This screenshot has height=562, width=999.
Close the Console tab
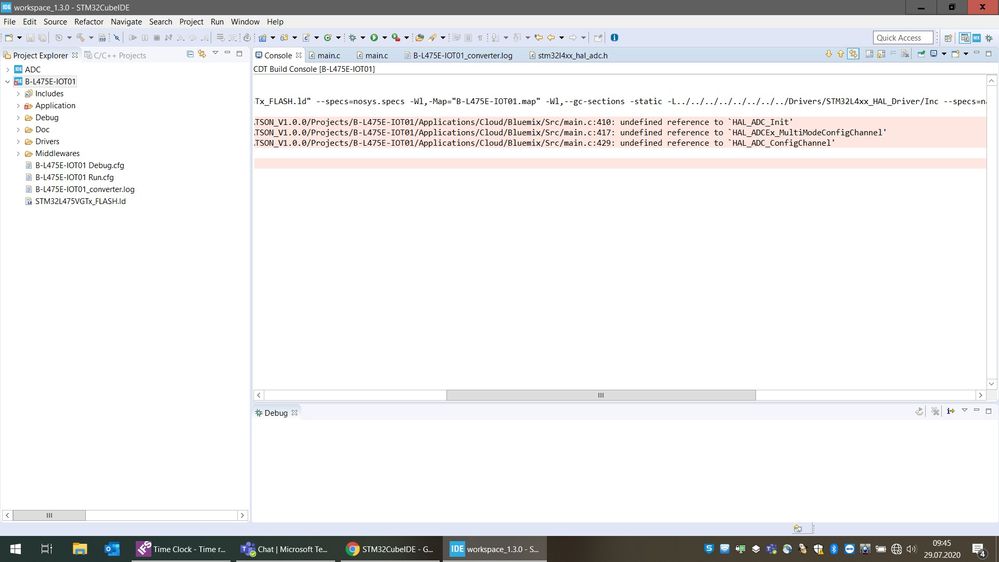(298, 55)
